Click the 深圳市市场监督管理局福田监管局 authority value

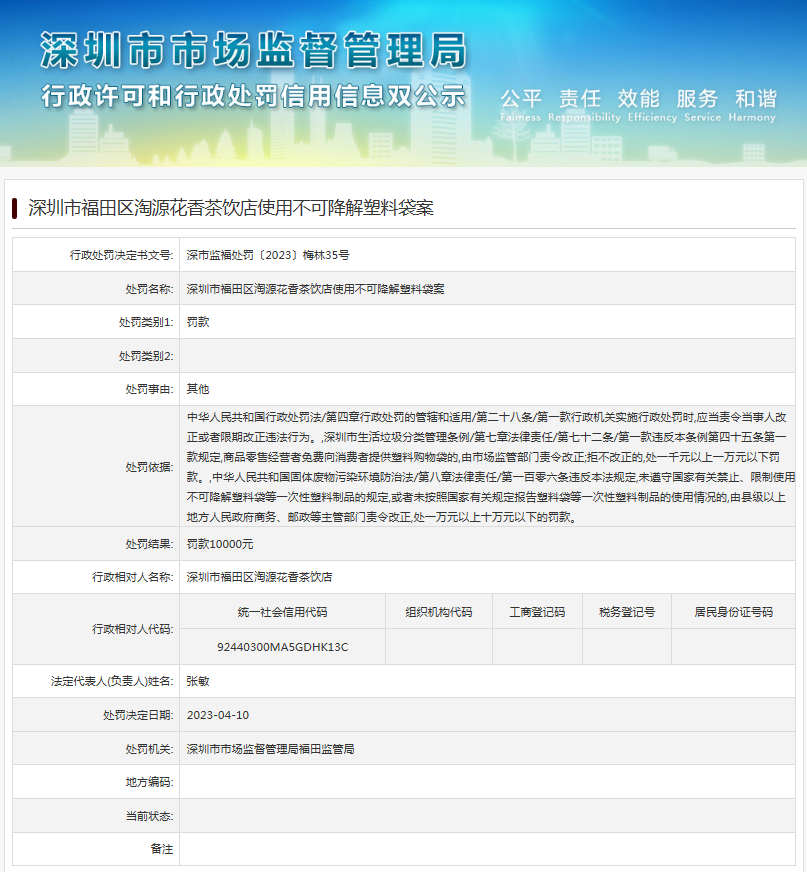click(x=270, y=749)
